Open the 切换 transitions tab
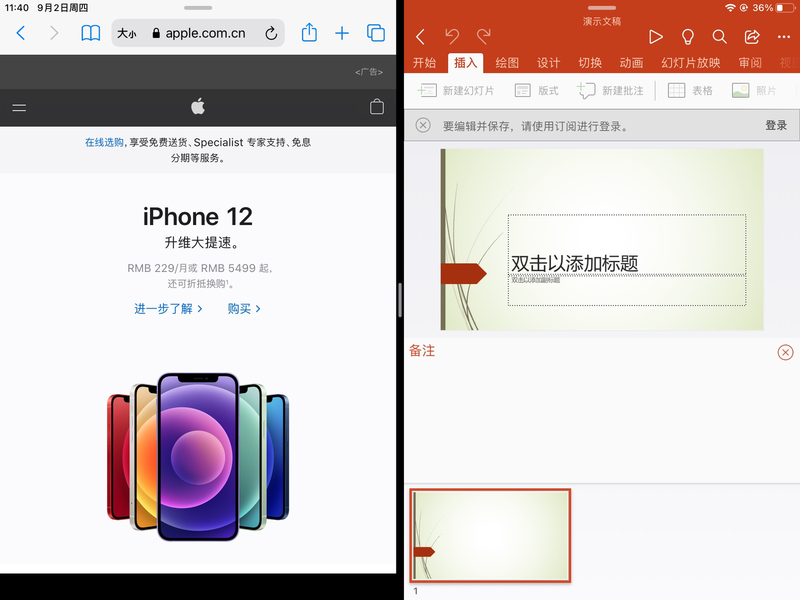The height and width of the screenshot is (600, 800). point(590,63)
